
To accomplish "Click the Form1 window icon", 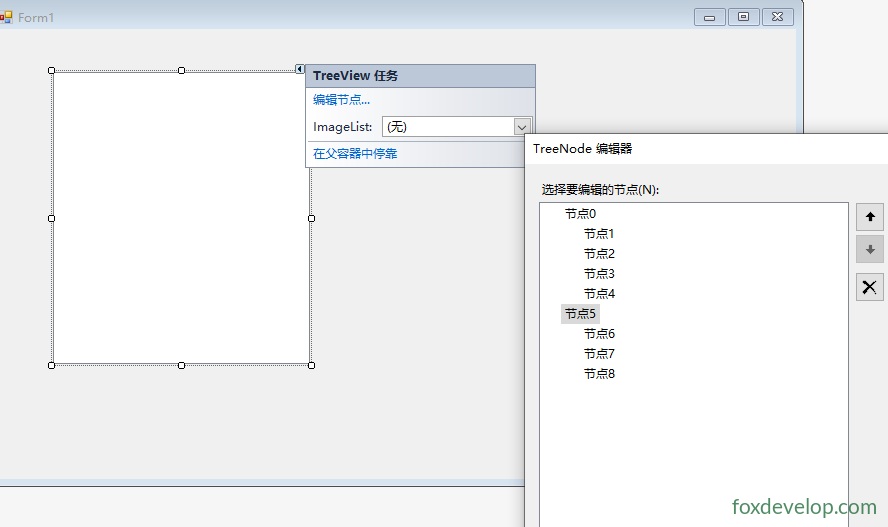I will coord(6,17).
